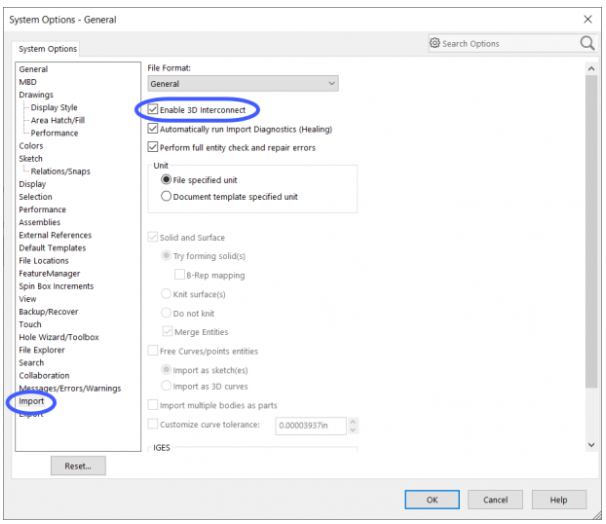606x524 pixels.
Task: Click the Search Options field
Action: 510,43
